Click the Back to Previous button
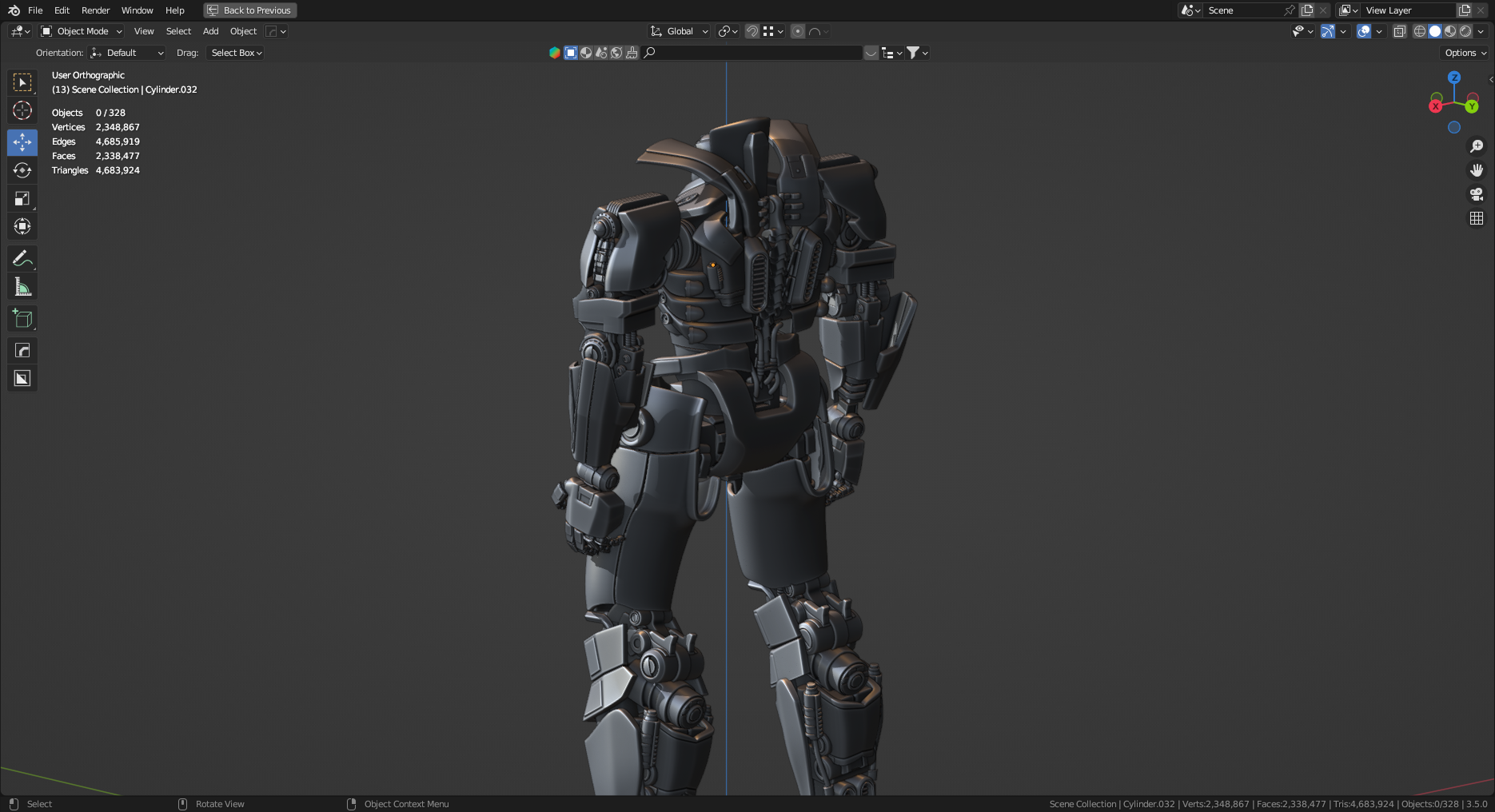The height and width of the screenshot is (812, 1495). tap(250, 10)
